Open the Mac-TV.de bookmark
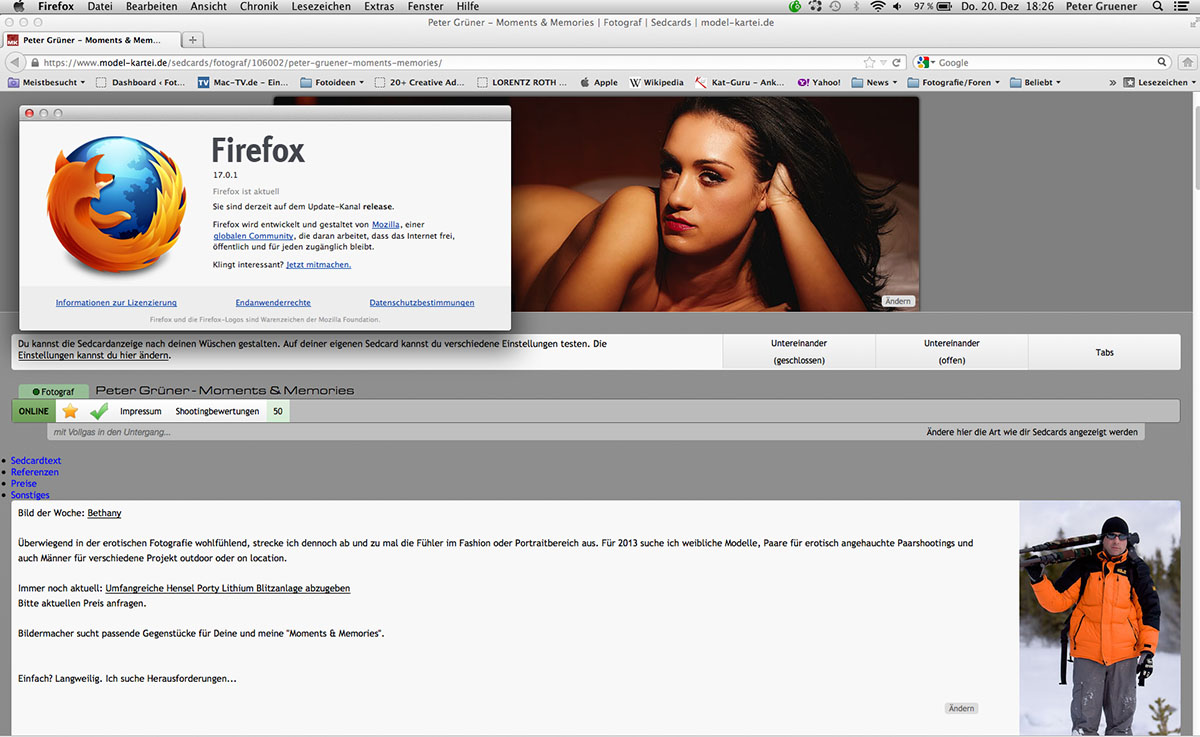The width and height of the screenshot is (1200, 737). 243,82
